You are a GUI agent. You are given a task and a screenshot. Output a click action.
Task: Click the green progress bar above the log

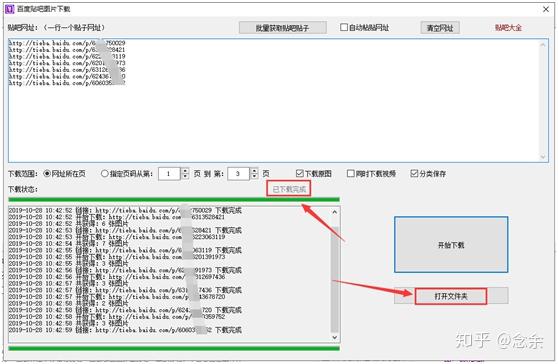click(x=174, y=200)
